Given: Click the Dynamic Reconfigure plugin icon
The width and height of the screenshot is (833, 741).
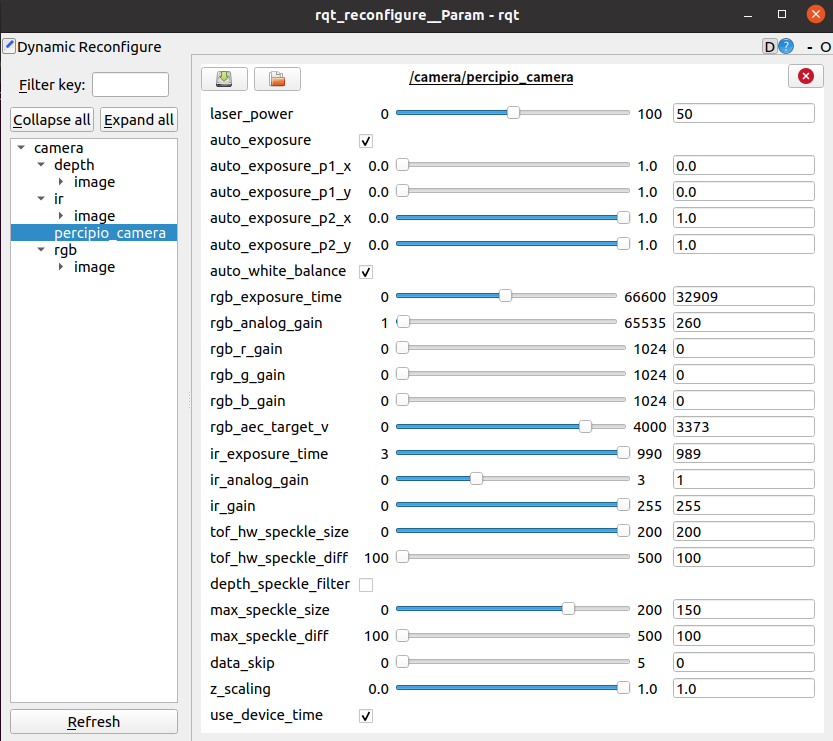Looking at the screenshot, I should pos(8,46).
